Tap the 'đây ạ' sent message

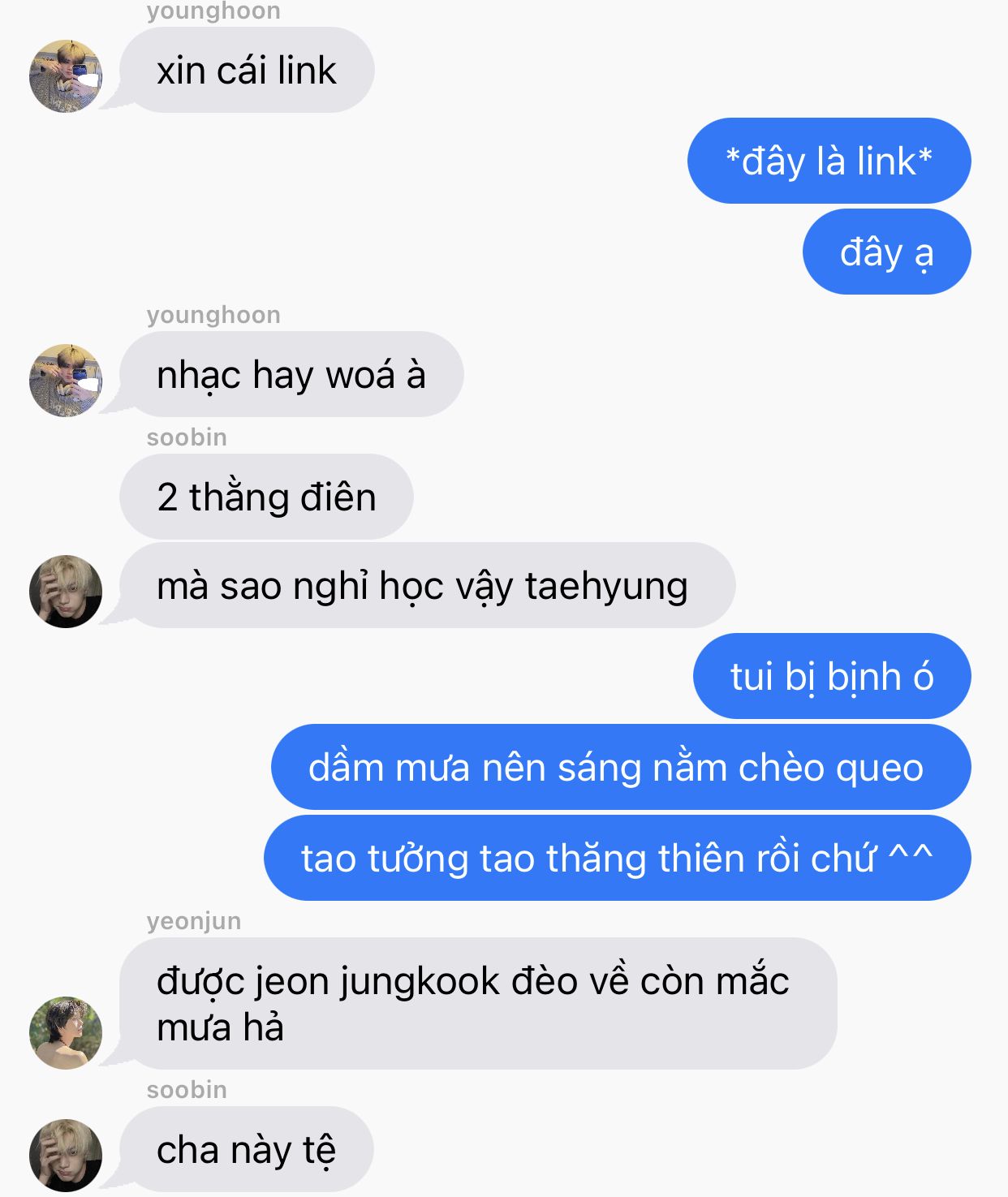(x=886, y=252)
